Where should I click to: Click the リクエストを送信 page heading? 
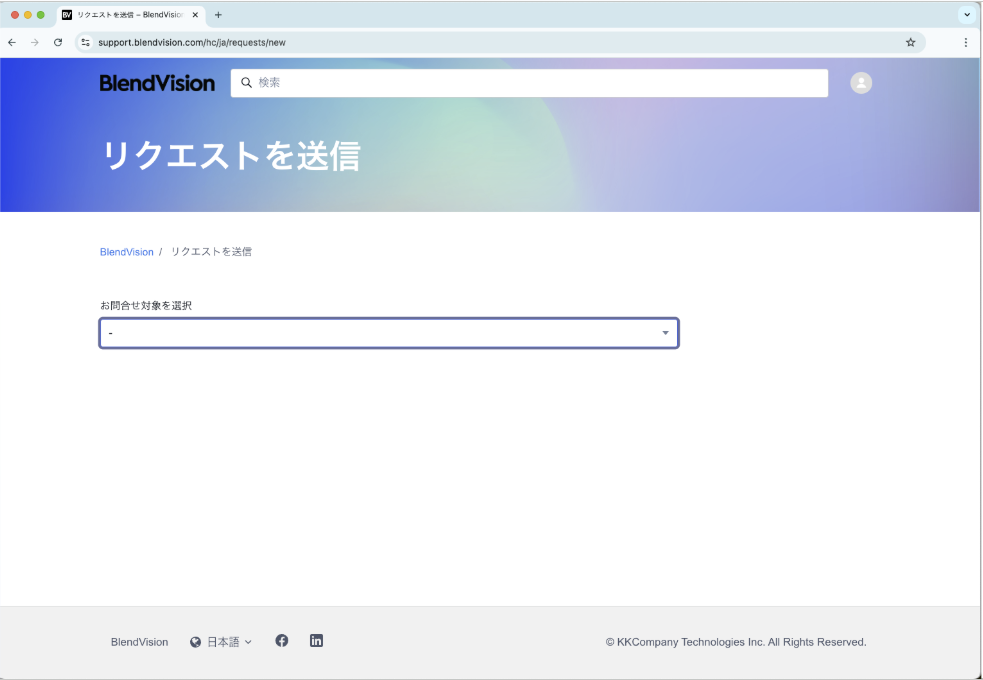pos(231,156)
